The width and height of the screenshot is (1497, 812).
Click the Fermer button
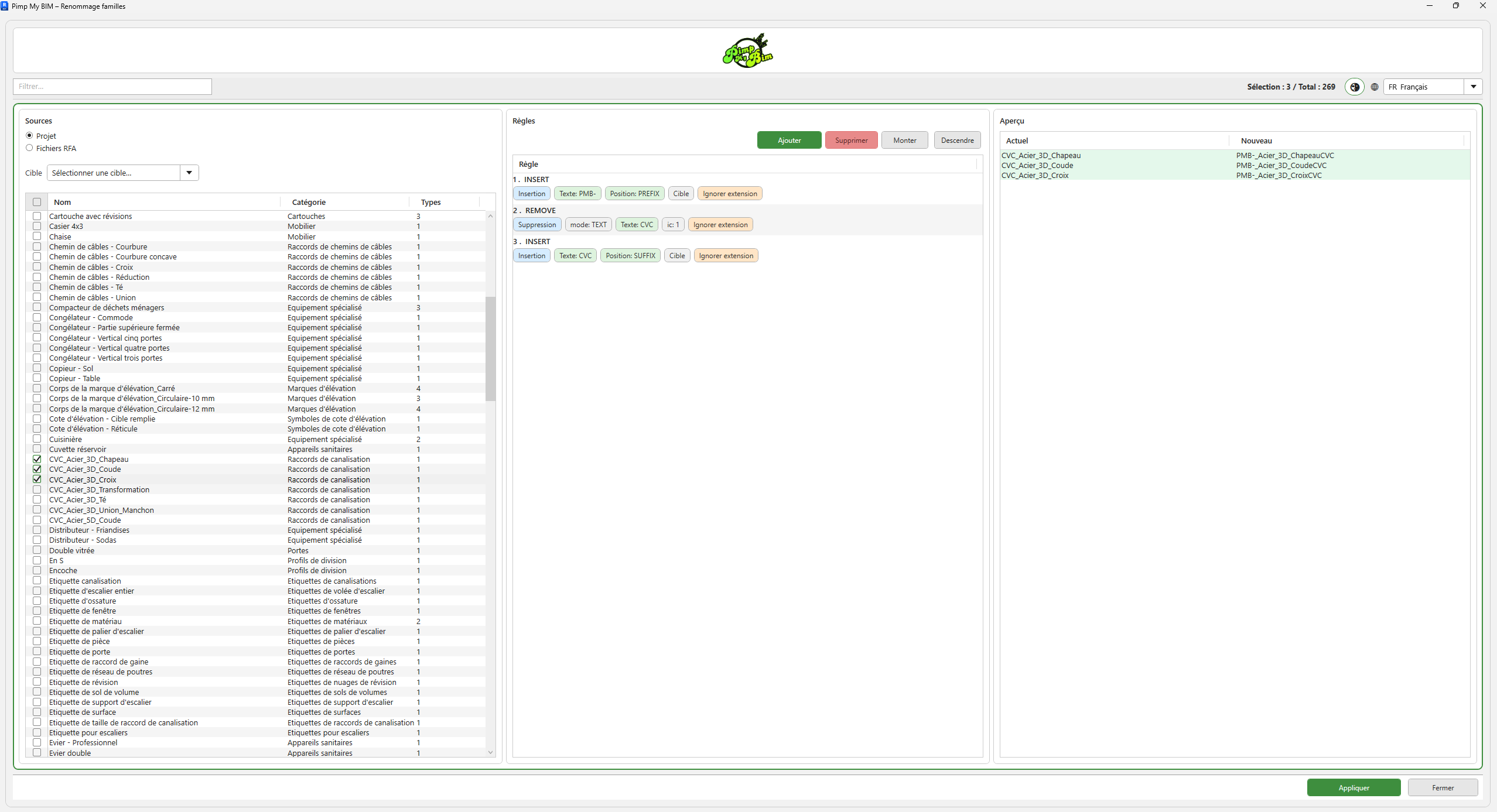coord(1443,787)
